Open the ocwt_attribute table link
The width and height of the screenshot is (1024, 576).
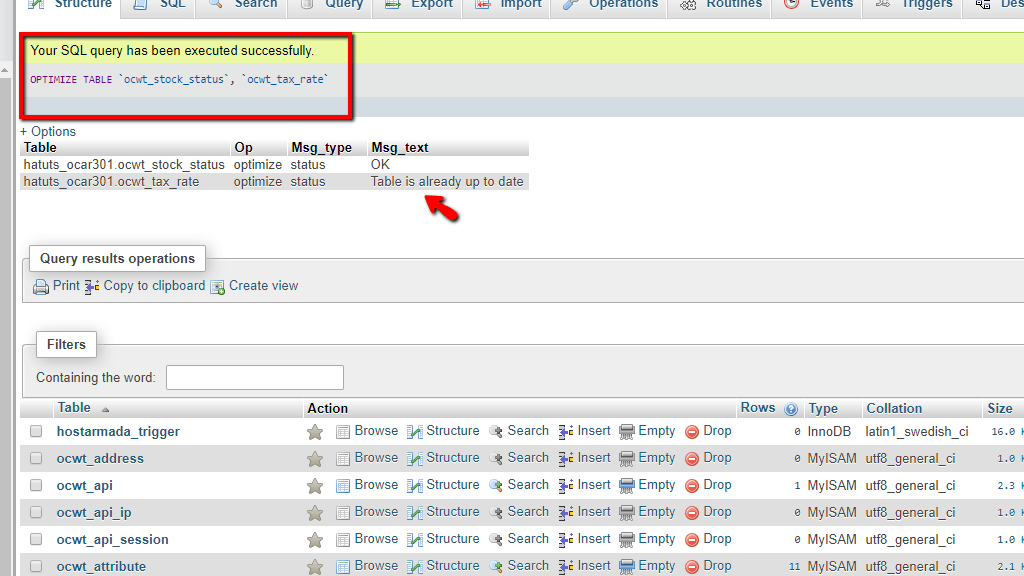point(101,566)
